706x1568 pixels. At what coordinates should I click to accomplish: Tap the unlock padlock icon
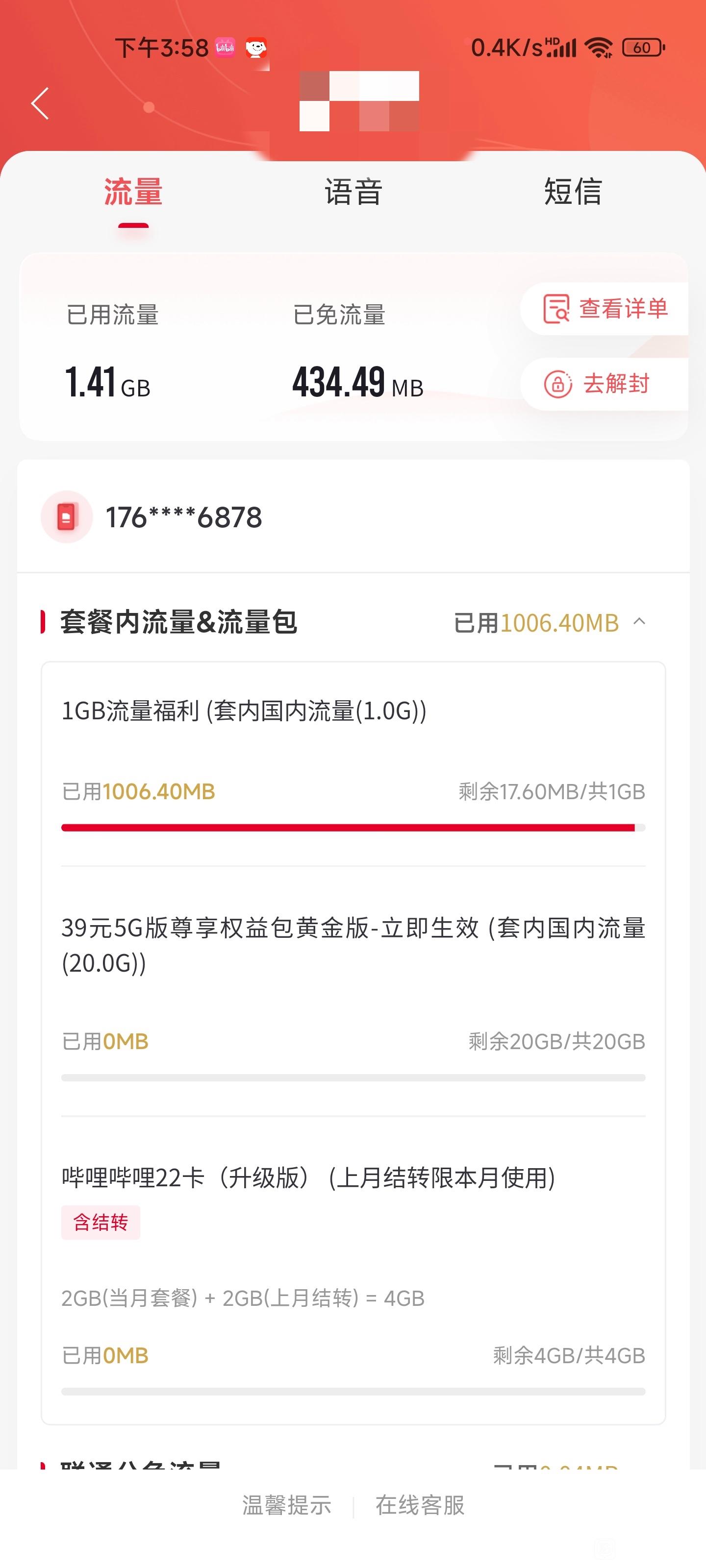tap(557, 384)
